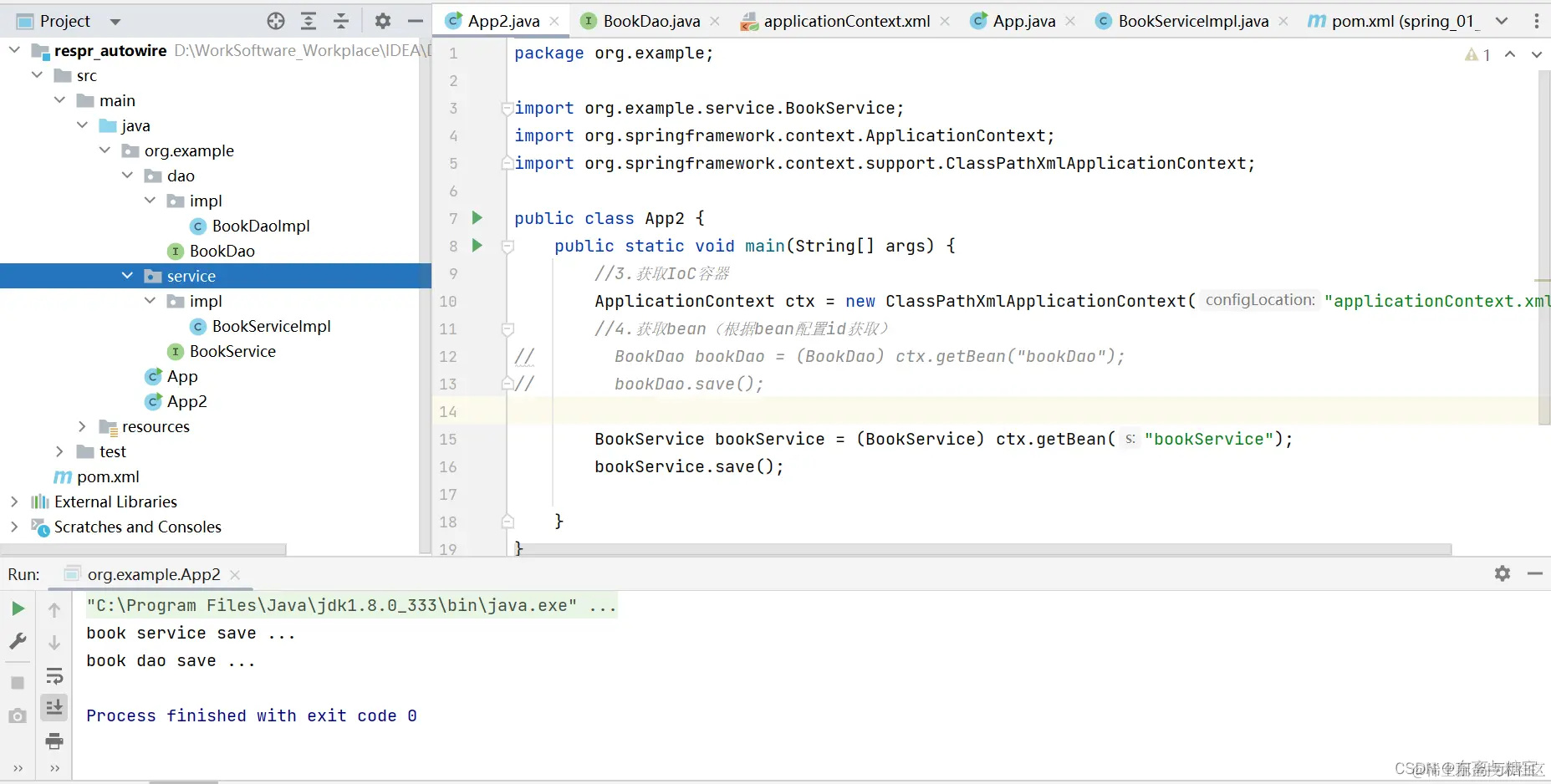Switch to the App.java tab
Screen dimensions: 1551x784
1023,21
